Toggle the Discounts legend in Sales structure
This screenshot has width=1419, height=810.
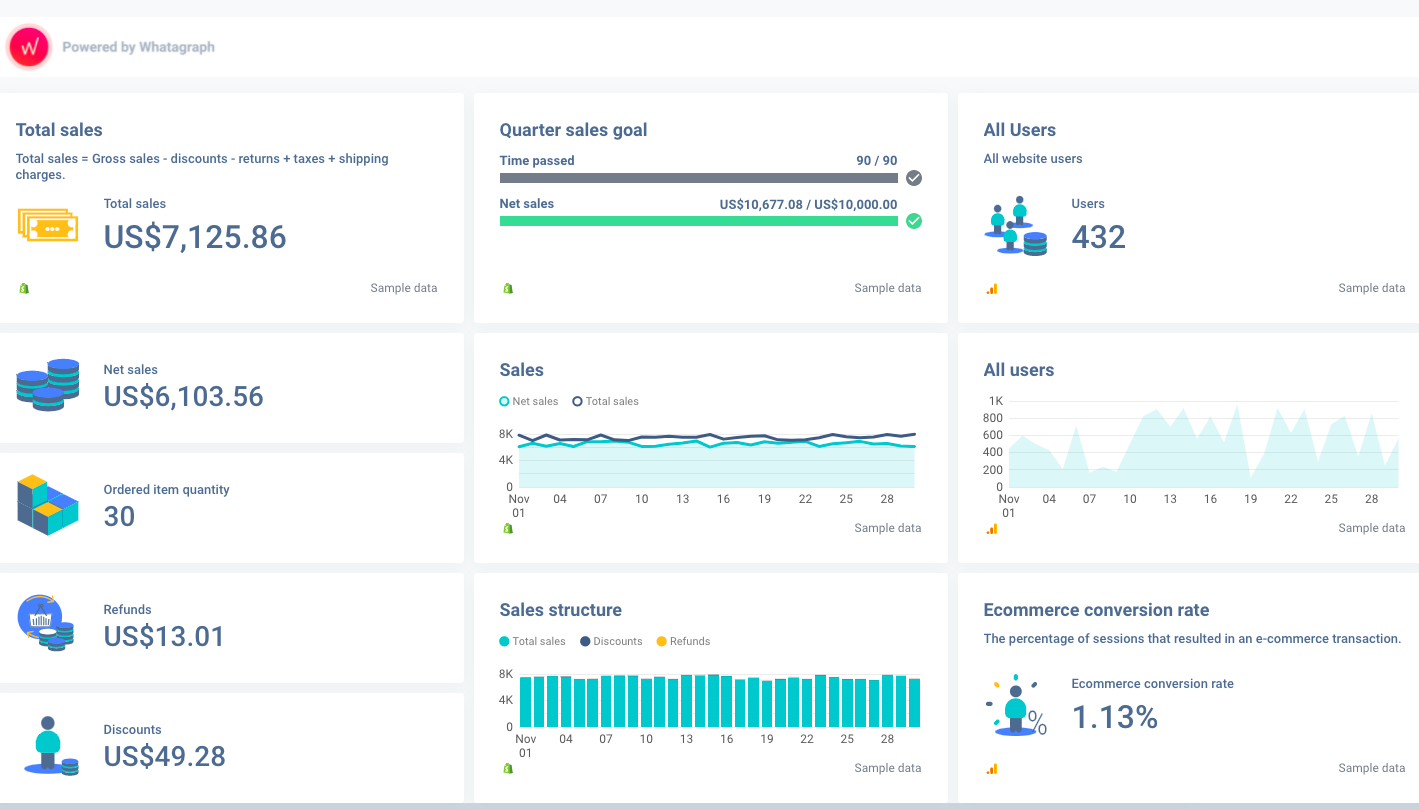click(611, 641)
